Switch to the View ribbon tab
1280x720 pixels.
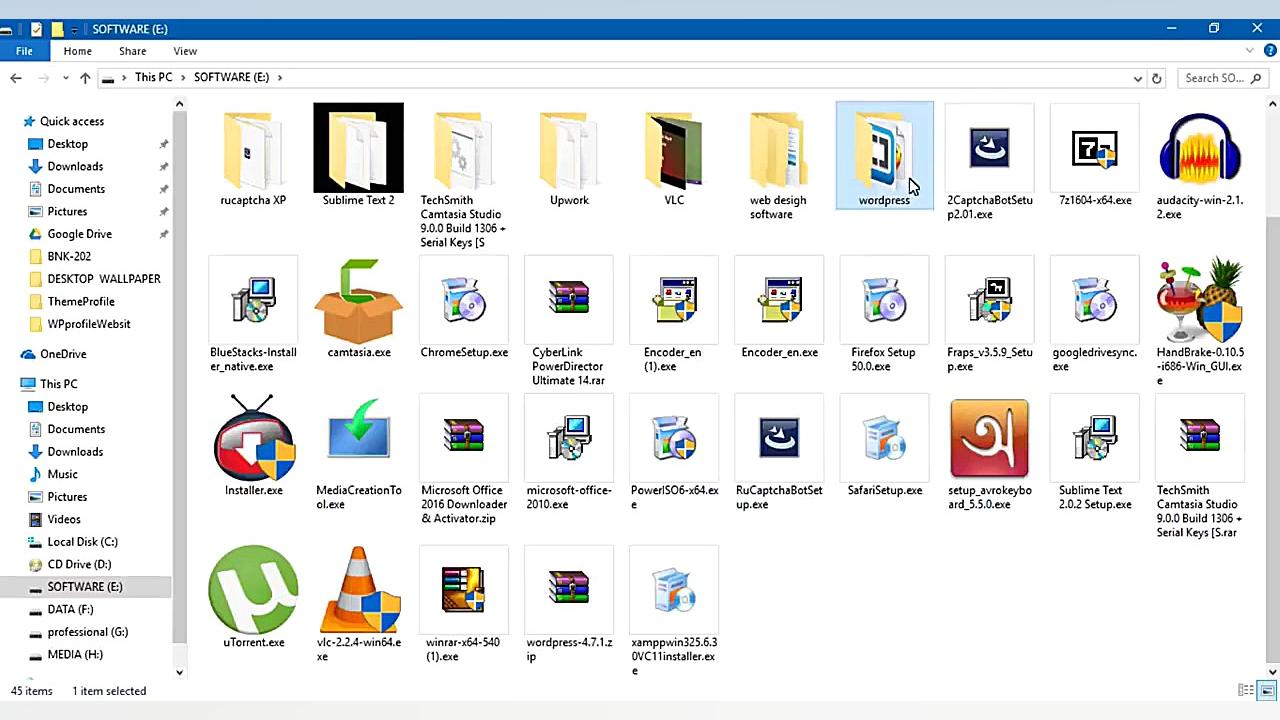point(185,51)
